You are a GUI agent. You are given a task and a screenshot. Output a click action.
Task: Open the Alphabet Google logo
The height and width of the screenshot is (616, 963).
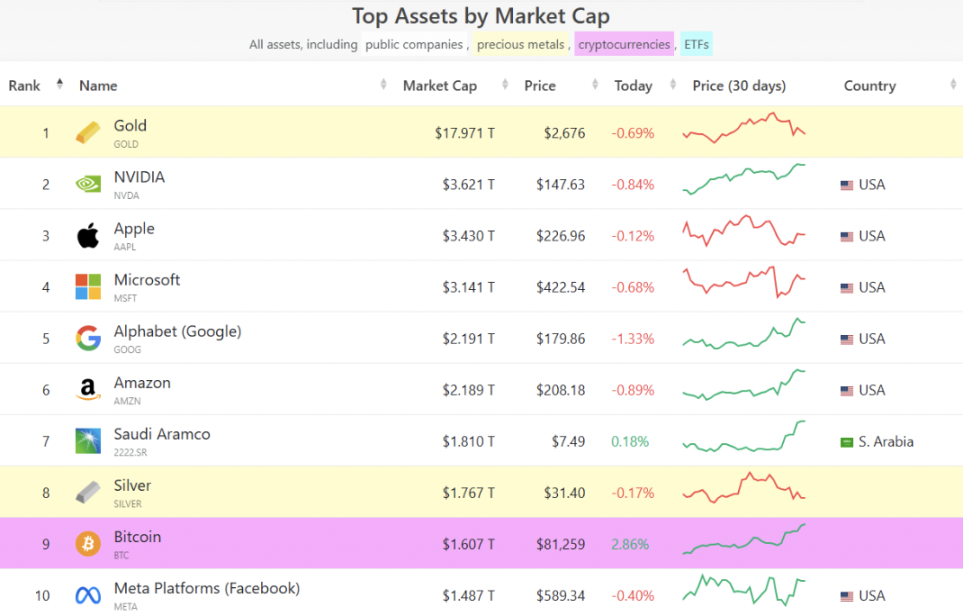point(88,339)
